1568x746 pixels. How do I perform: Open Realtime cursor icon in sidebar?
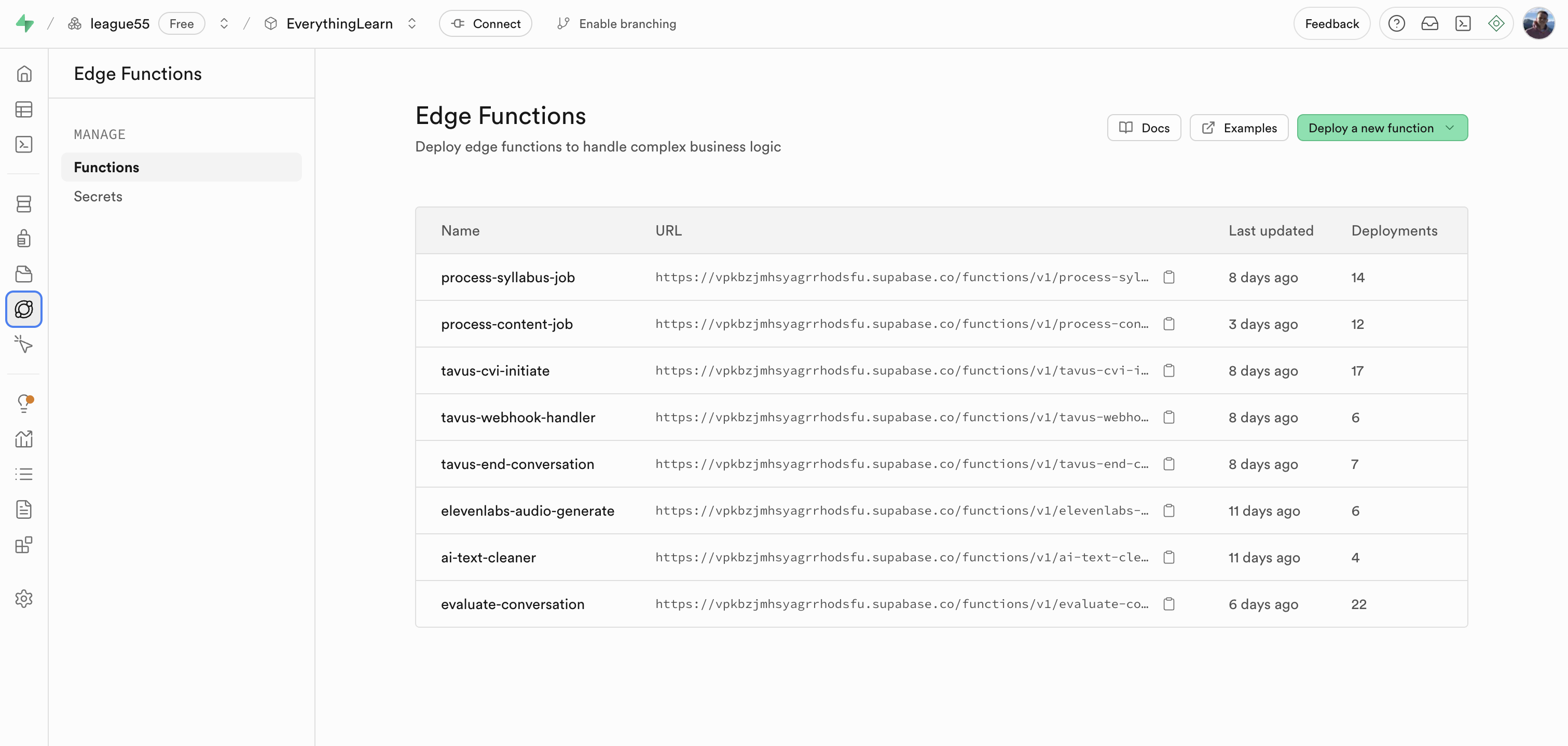point(24,344)
